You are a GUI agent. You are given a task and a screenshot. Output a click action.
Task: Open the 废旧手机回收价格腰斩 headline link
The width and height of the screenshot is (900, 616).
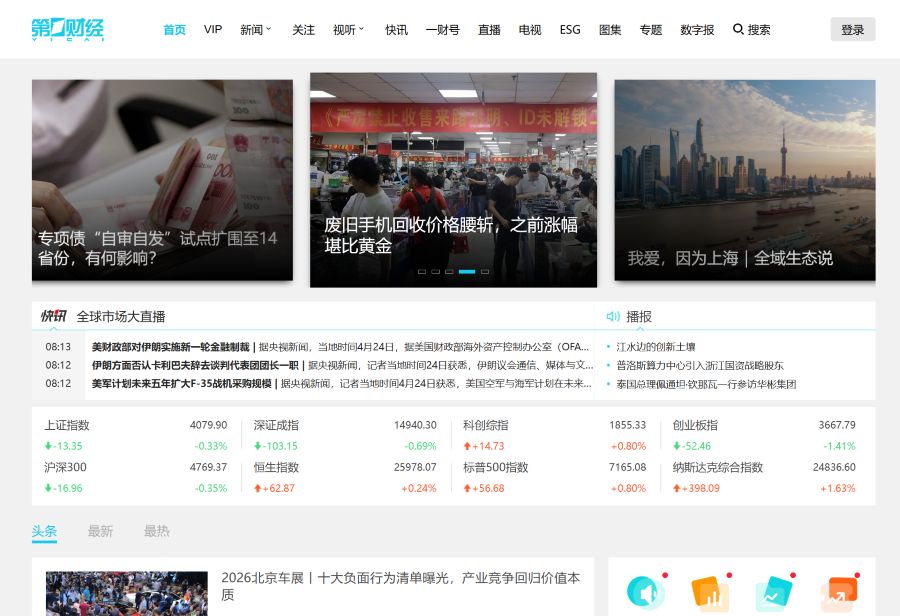451,234
